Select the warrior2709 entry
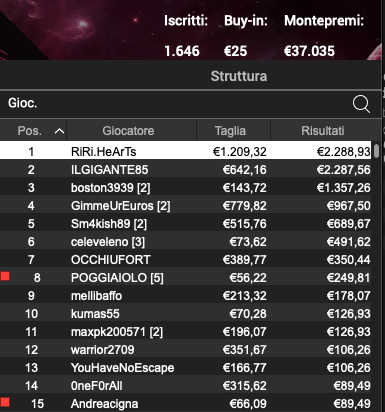This screenshot has width=385, height=412. (x=186, y=350)
